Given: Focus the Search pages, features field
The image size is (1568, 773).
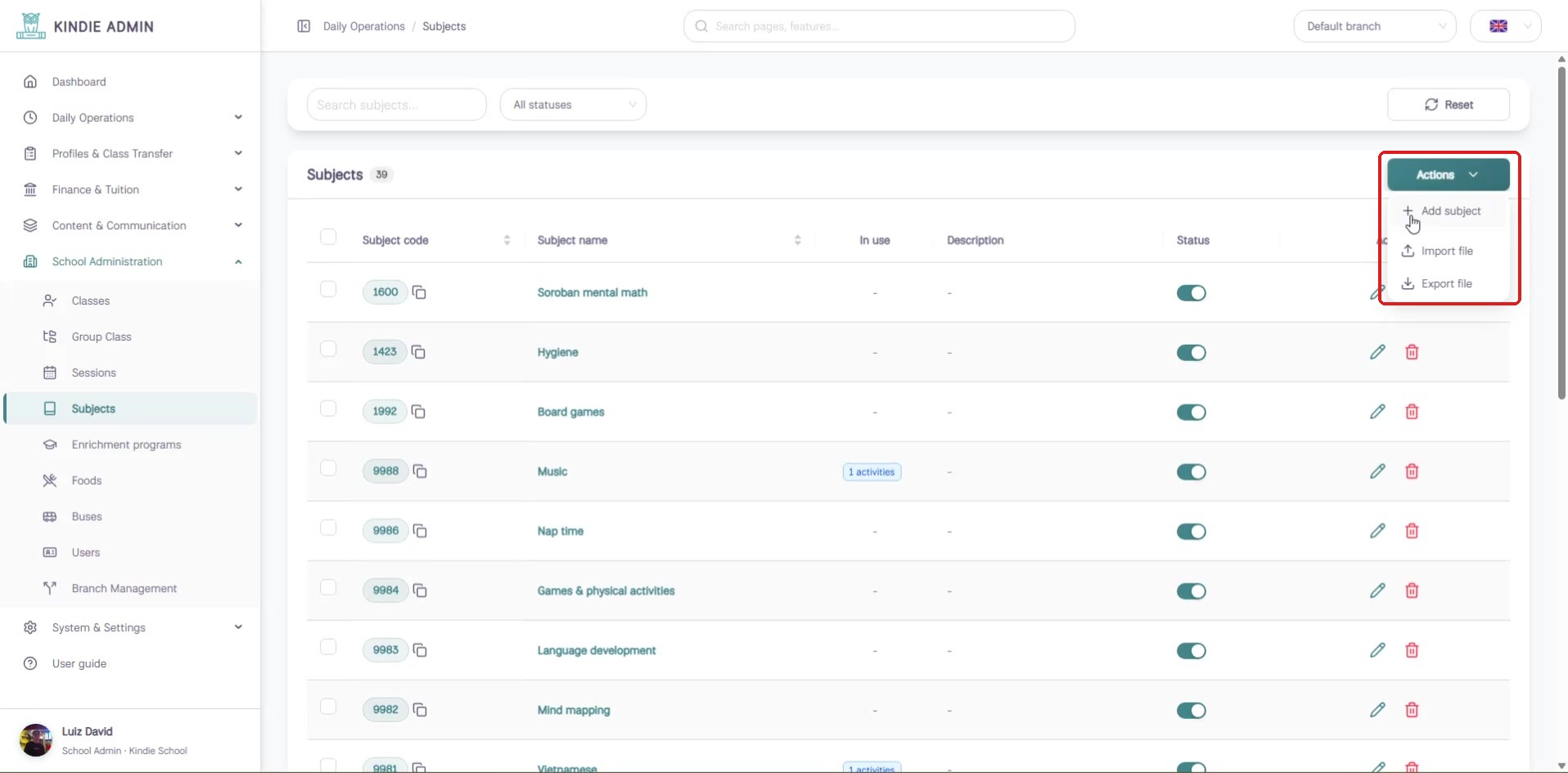Looking at the screenshot, I should pos(879,26).
